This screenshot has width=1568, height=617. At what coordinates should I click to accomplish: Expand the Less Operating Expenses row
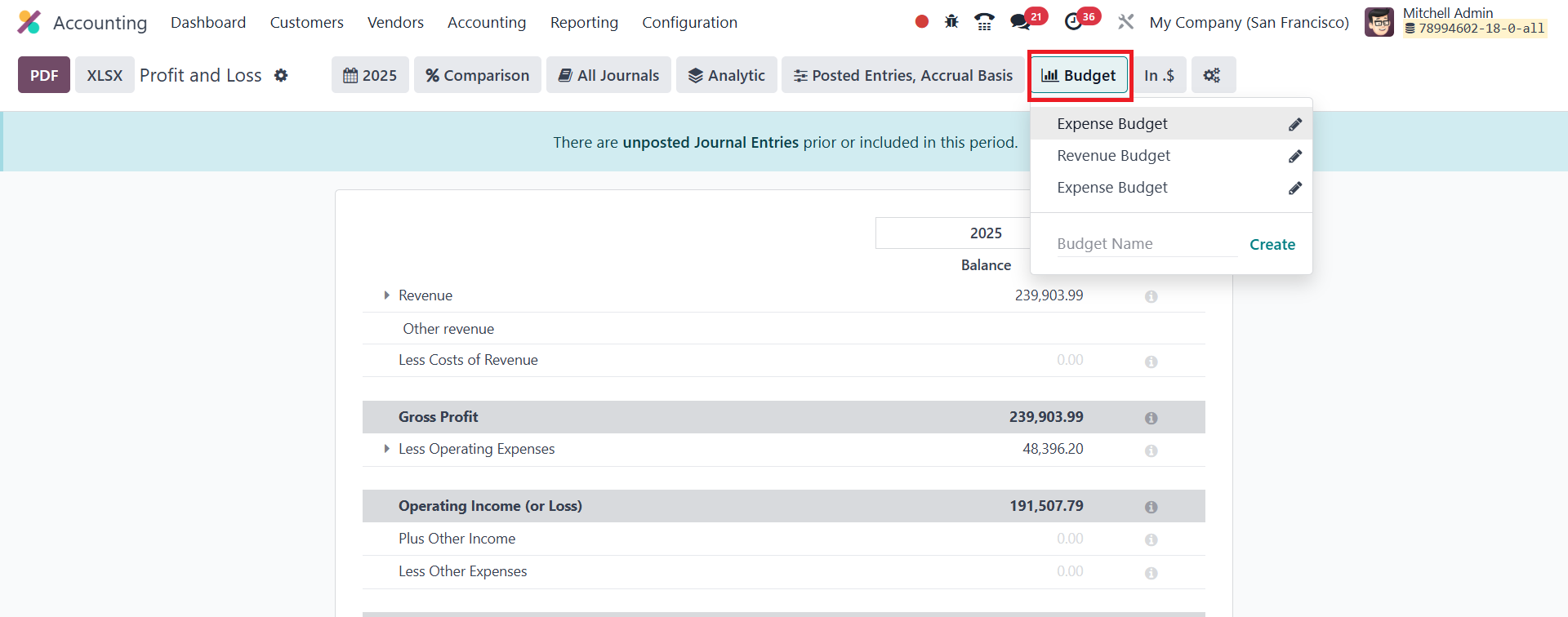(x=386, y=449)
